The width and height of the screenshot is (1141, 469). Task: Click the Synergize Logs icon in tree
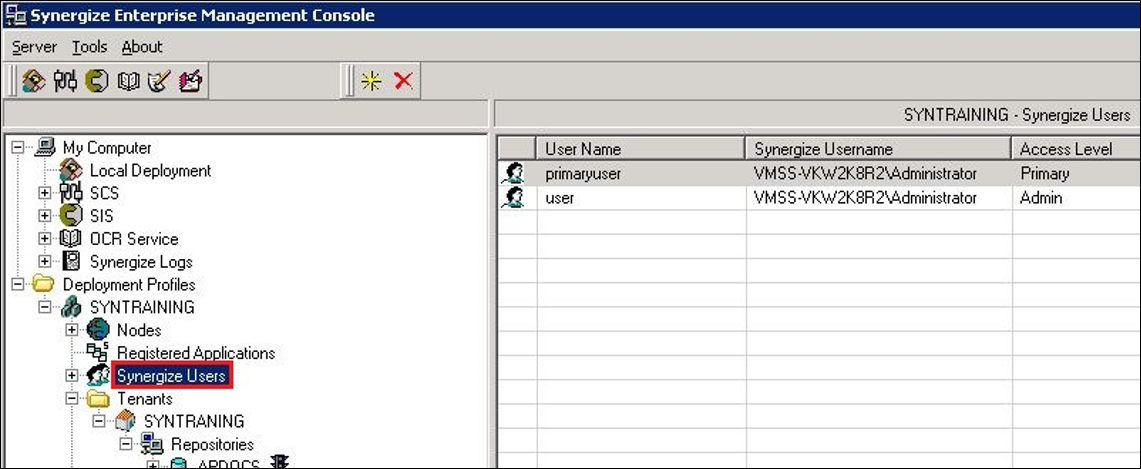tap(71, 261)
